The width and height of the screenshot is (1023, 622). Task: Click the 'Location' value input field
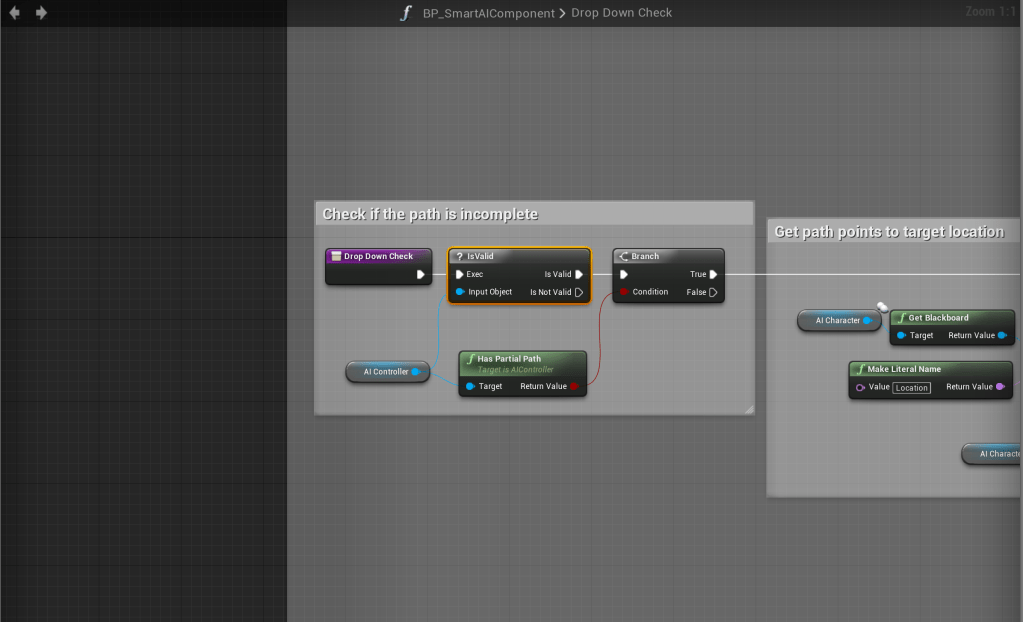click(911, 388)
